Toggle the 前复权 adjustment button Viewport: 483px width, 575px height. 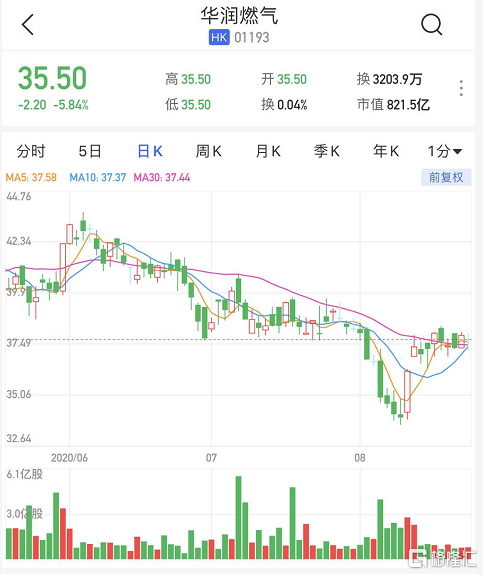point(446,178)
